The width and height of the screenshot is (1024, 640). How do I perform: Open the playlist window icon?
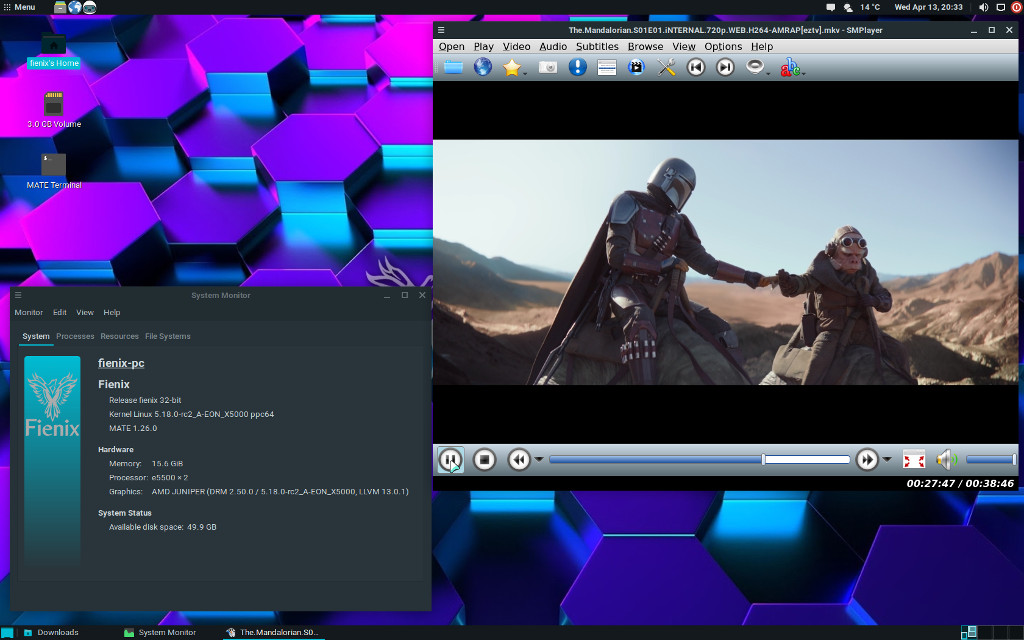click(607, 67)
